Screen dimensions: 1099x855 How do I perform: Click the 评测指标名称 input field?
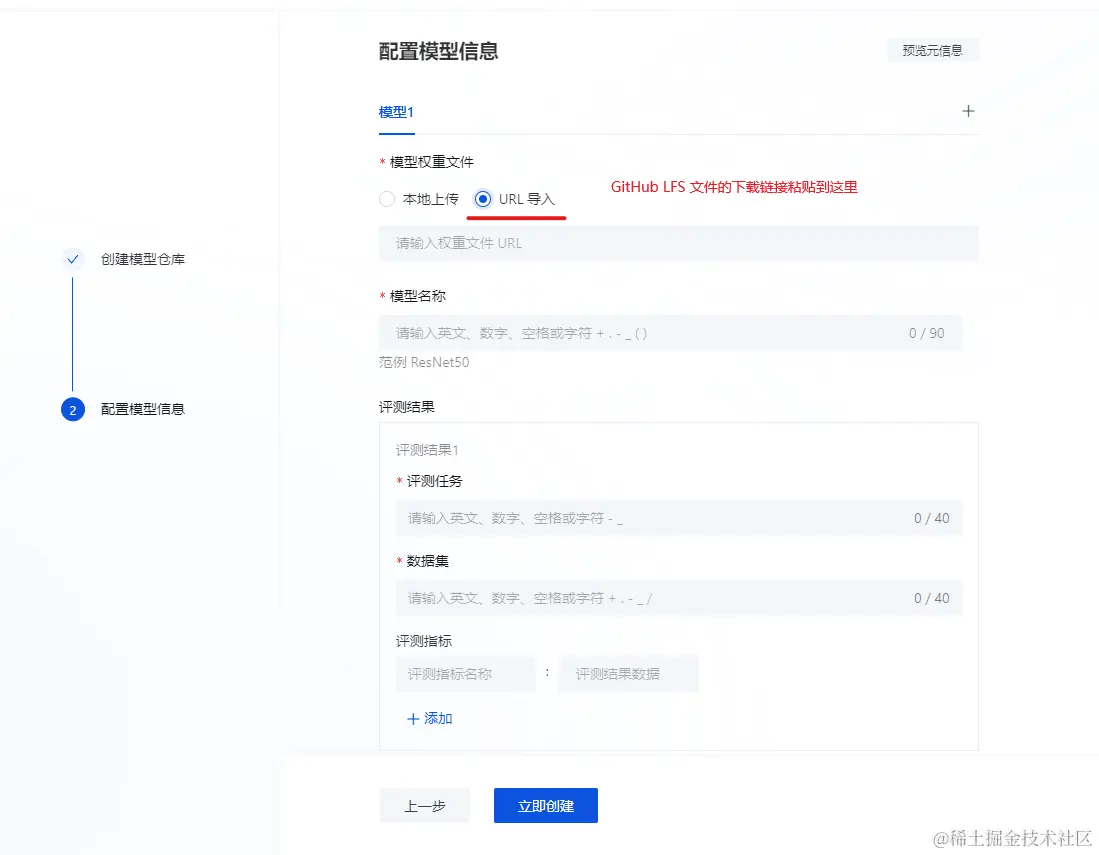point(466,674)
